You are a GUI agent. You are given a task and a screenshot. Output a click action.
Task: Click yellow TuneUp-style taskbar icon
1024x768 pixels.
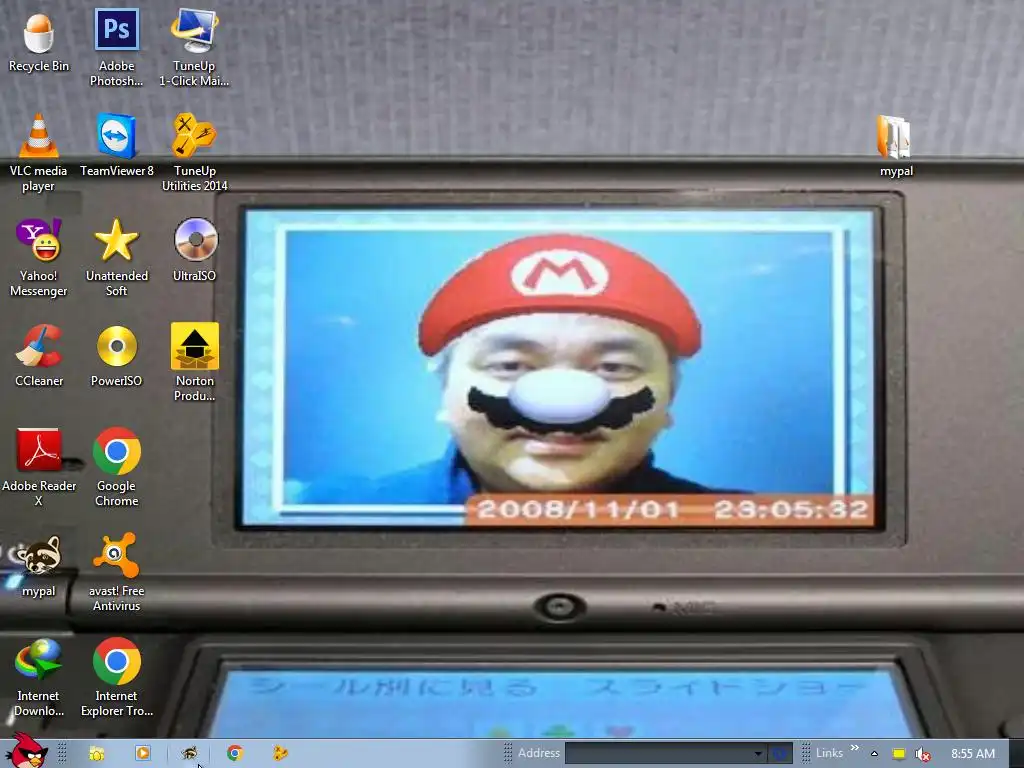[280, 754]
